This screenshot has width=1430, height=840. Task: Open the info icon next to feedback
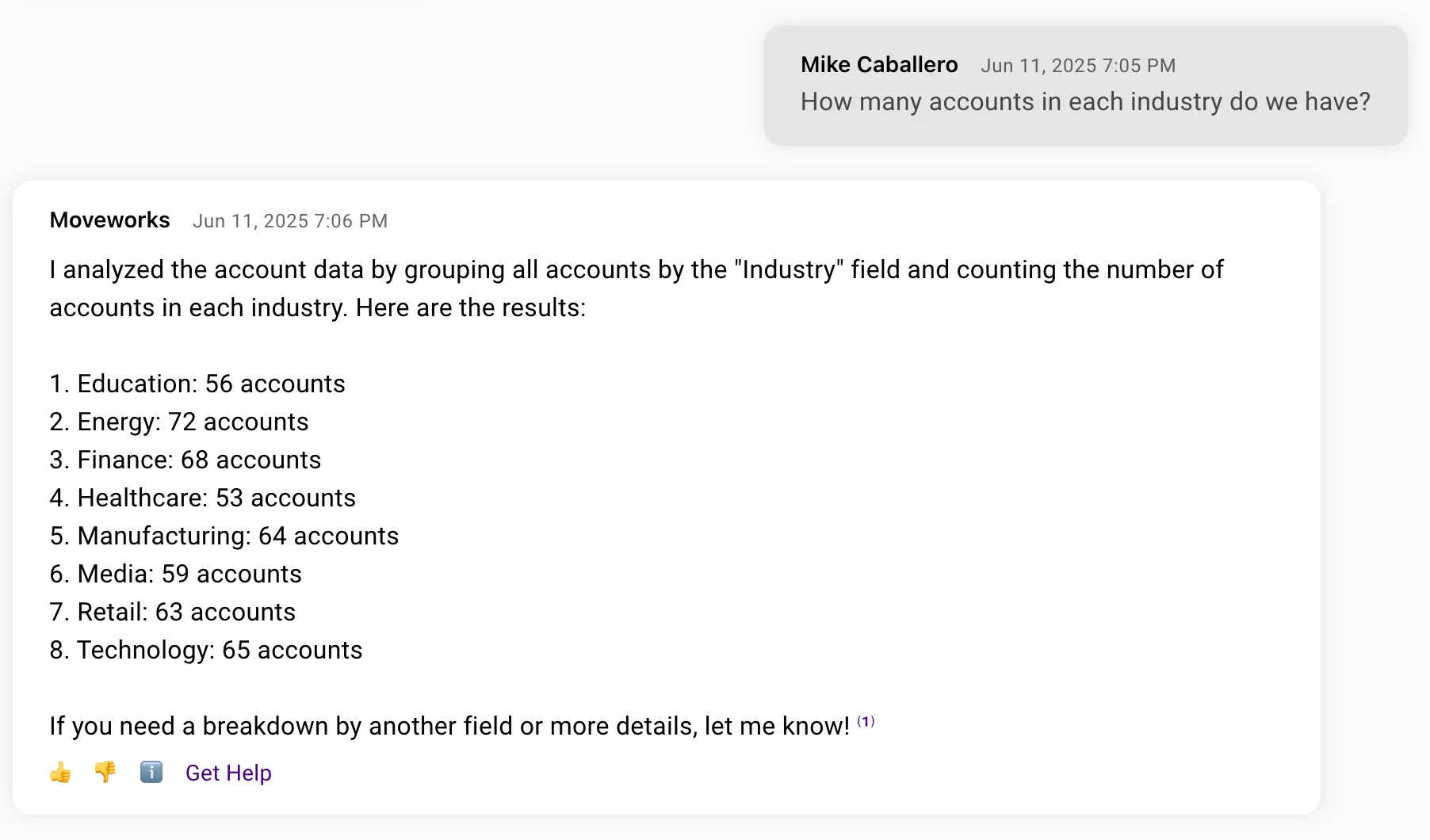tap(151, 772)
